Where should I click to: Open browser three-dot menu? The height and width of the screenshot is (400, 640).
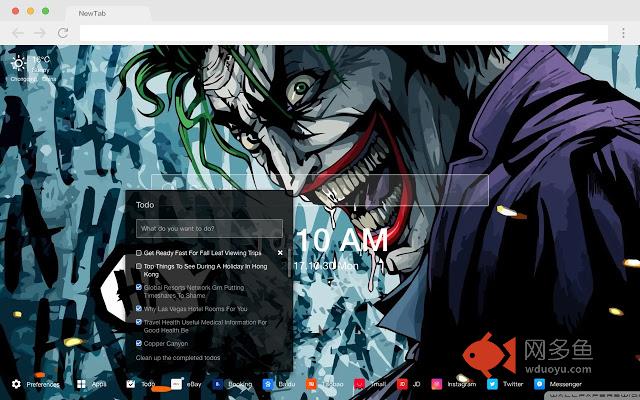tap(623, 33)
